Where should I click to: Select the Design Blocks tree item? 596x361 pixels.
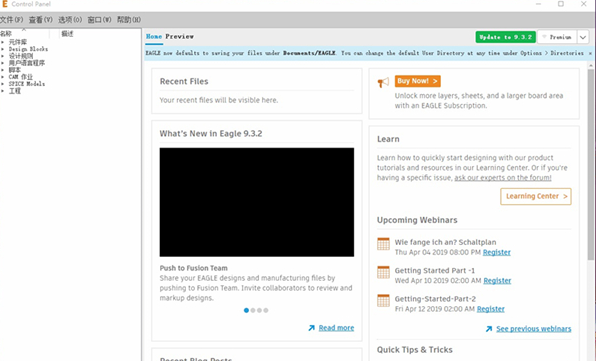29,49
